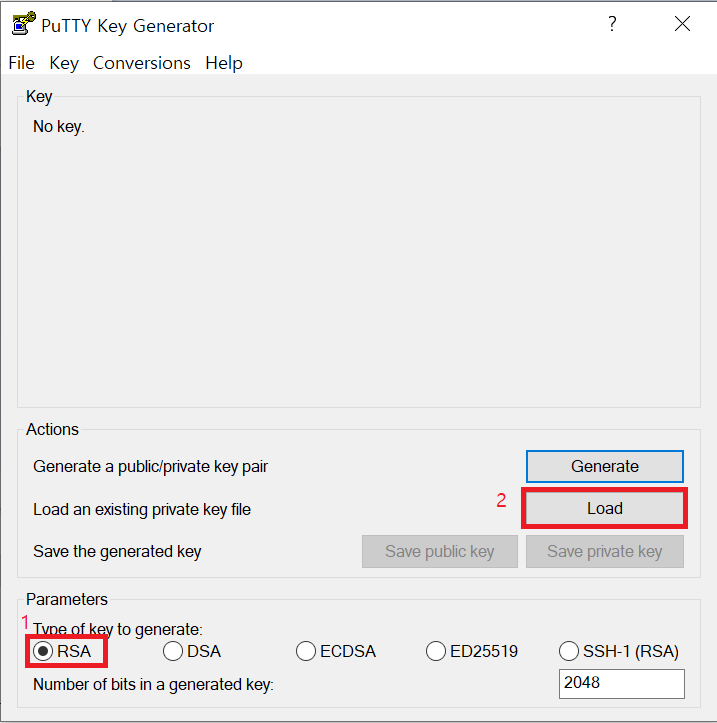Open the Help menu
This screenshot has height=723, width=717.
point(224,63)
